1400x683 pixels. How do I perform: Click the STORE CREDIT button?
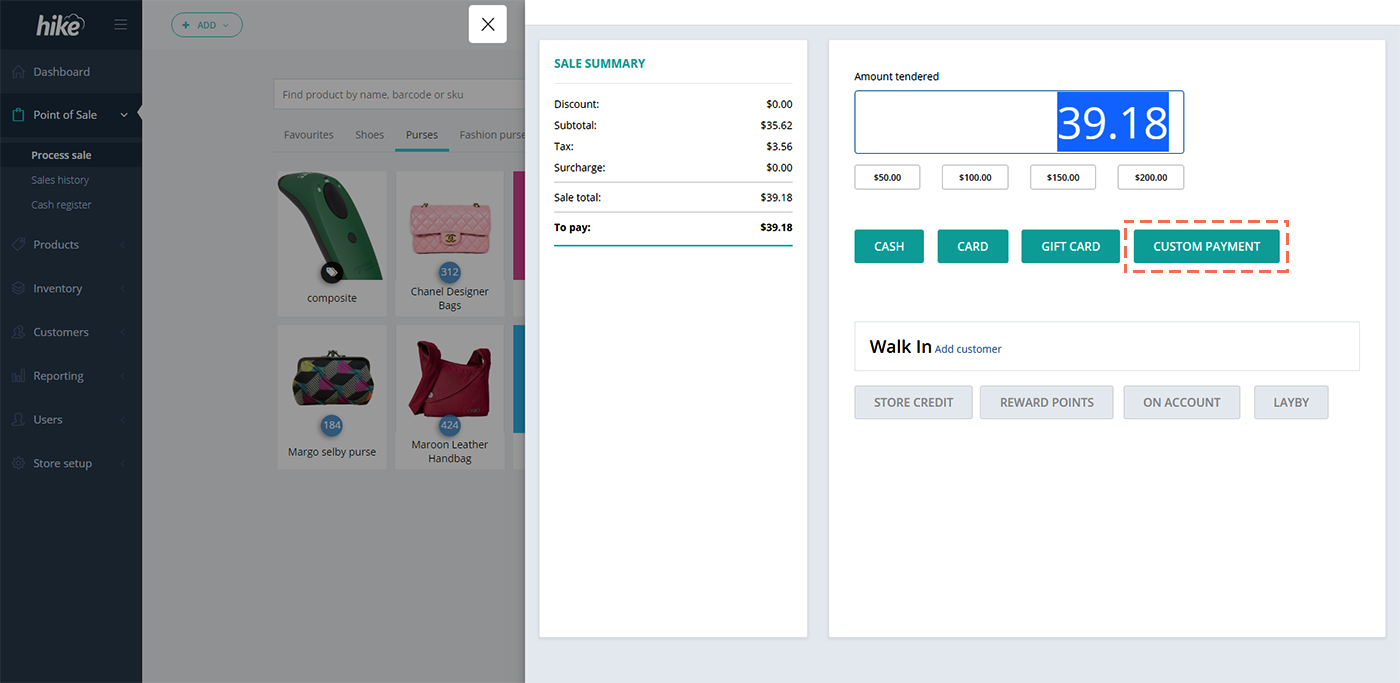(914, 402)
